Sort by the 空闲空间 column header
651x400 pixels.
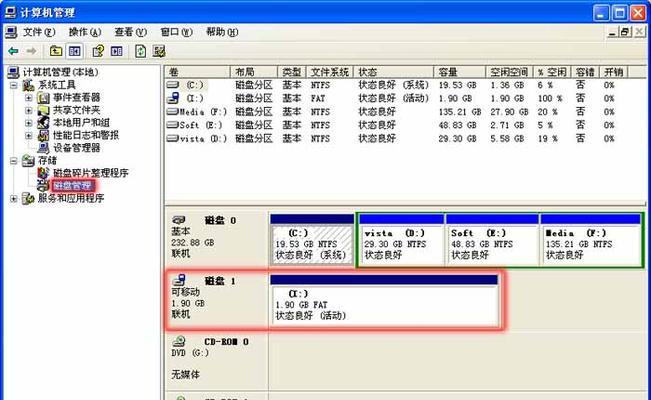(509, 72)
